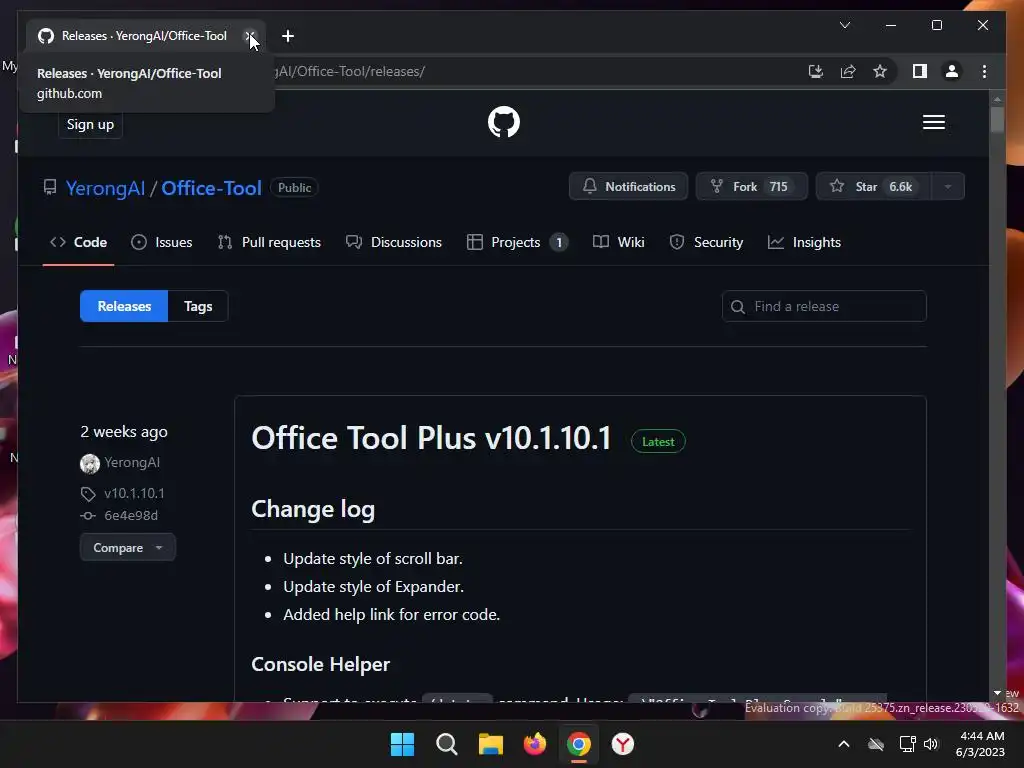Click the Notifications bell button
The height and width of the screenshot is (768, 1024).
pos(628,187)
